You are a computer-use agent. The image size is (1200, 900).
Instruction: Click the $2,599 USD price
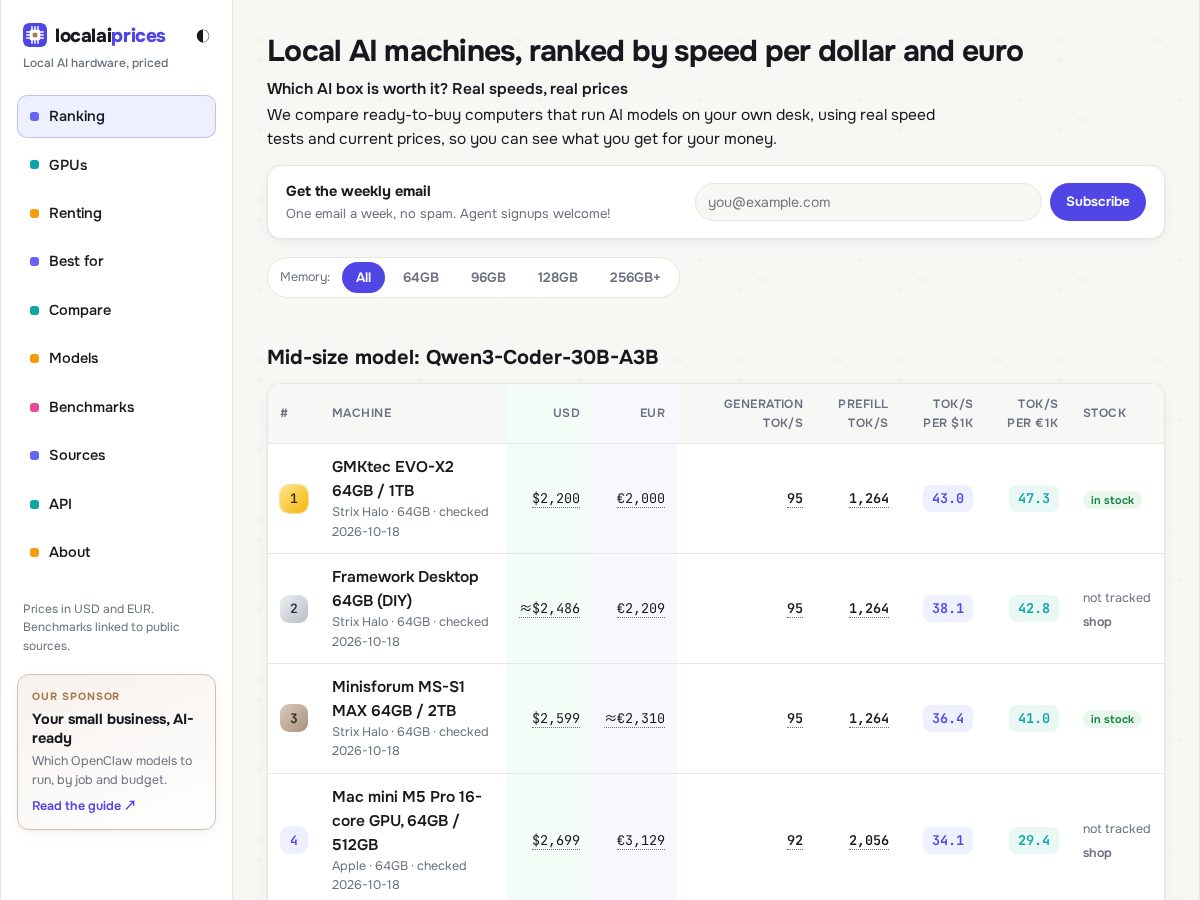pos(556,718)
